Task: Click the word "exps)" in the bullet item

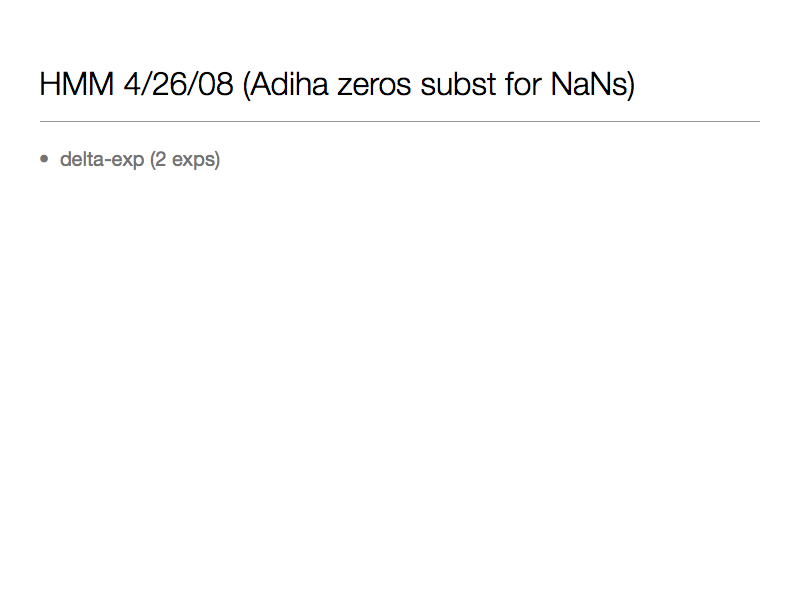Action: click(x=195, y=159)
